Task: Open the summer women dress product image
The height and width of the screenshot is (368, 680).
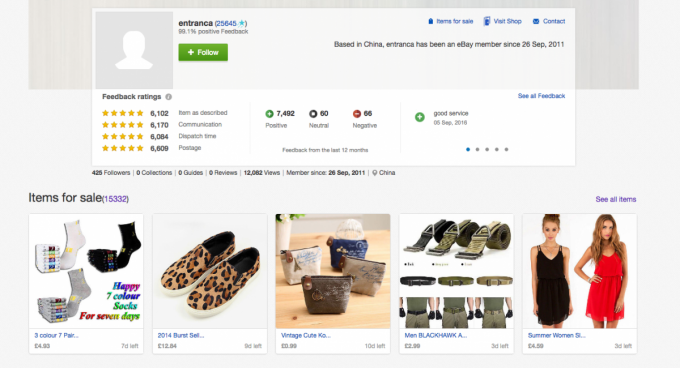Action: 579,271
